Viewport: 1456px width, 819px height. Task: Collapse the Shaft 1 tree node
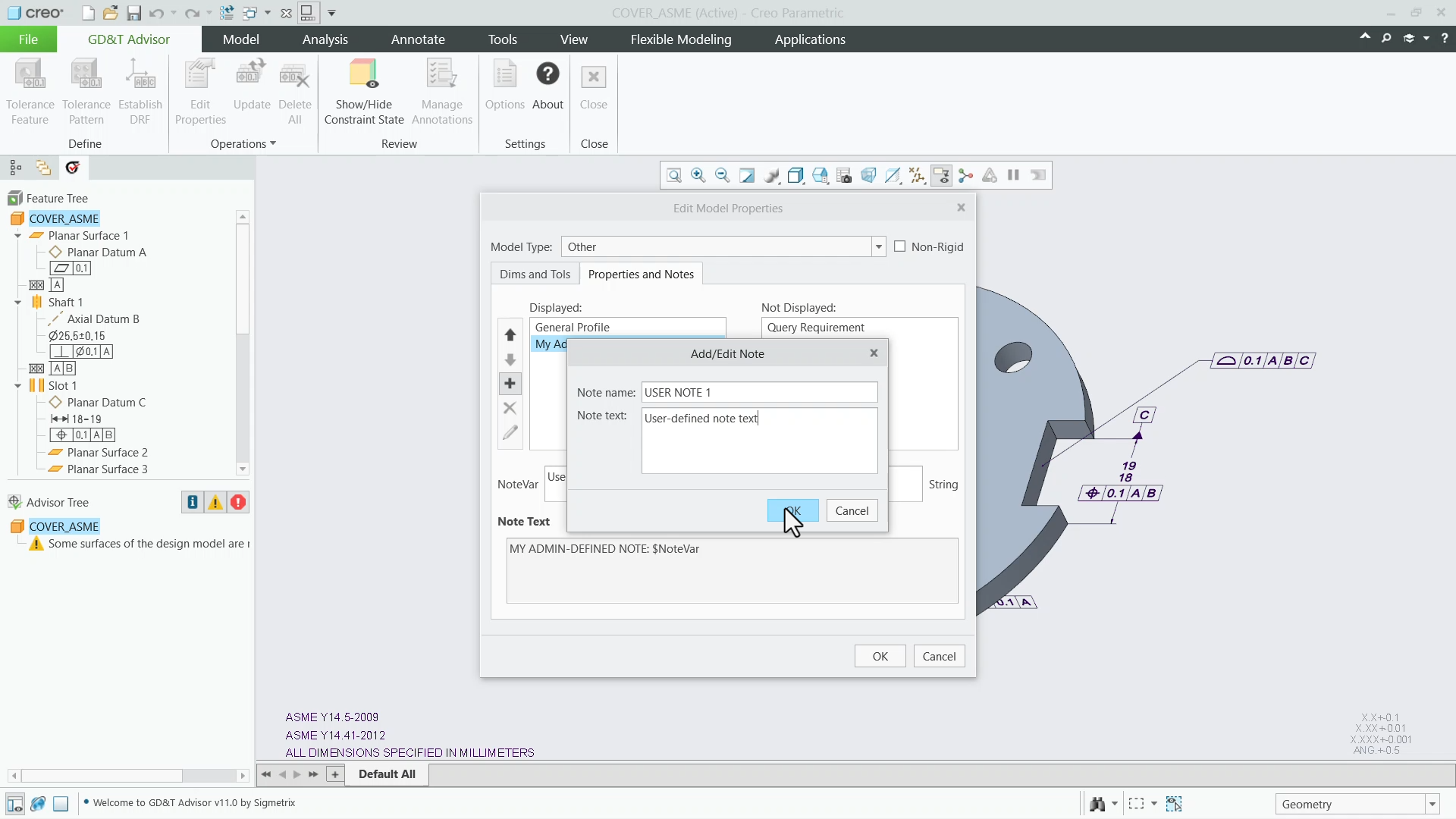pyautogui.click(x=18, y=303)
